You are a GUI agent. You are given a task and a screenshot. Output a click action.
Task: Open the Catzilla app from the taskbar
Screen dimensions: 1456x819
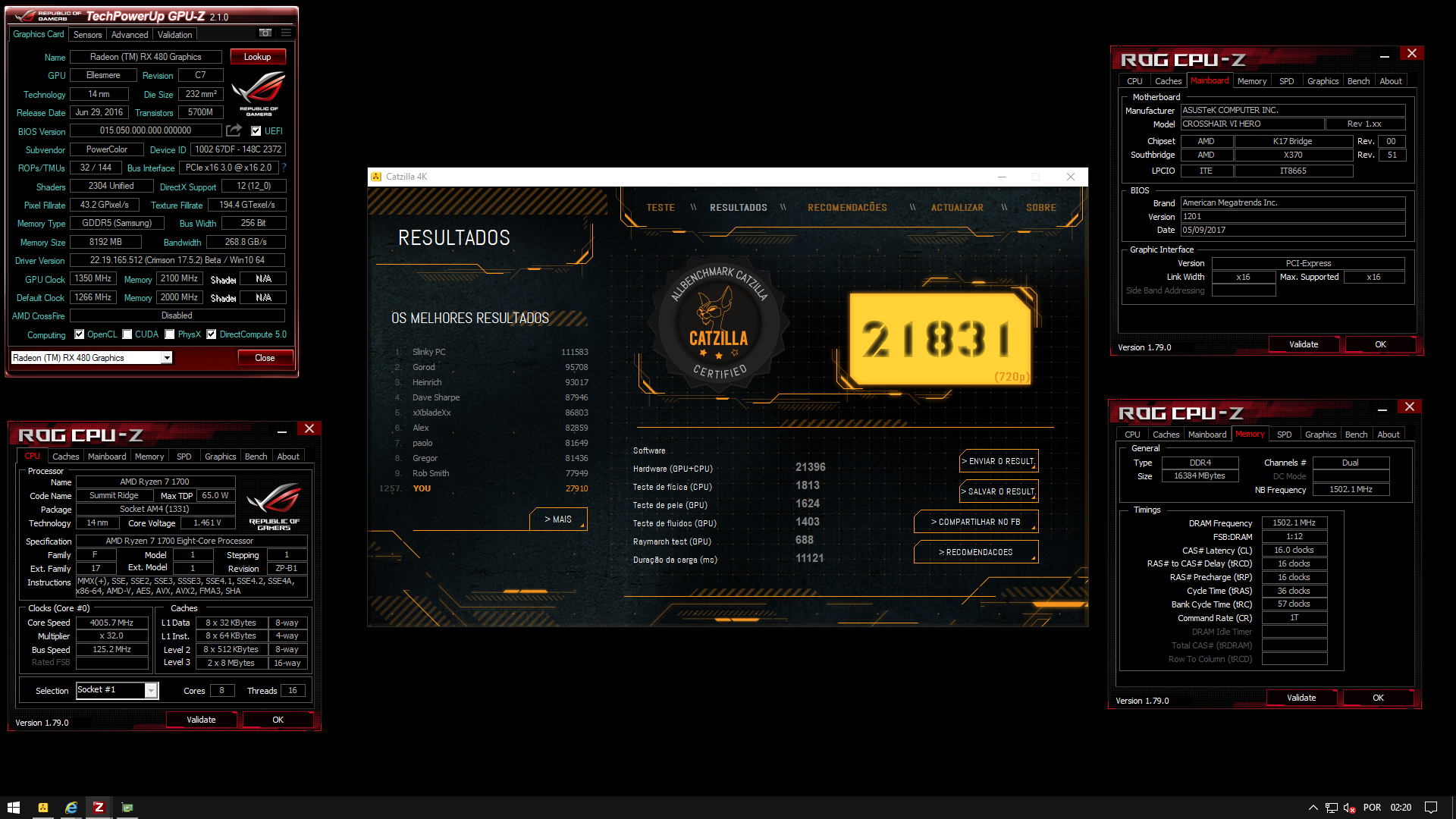click(43, 808)
